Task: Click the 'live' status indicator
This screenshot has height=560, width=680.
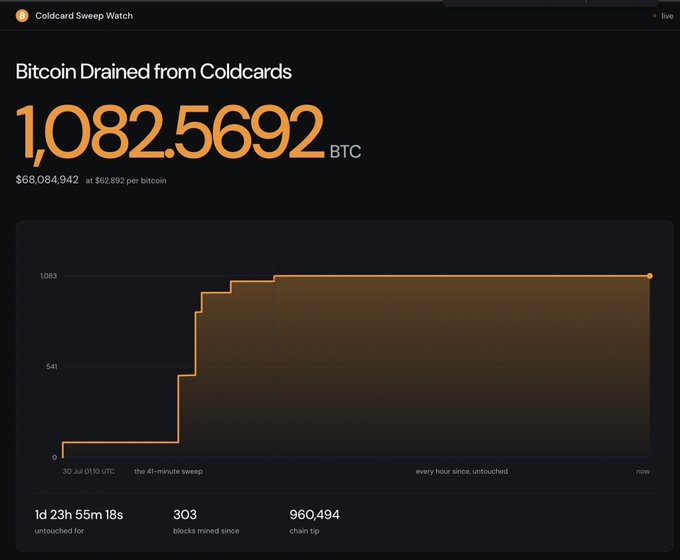Action: pyautogui.click(x=664, y=16)
